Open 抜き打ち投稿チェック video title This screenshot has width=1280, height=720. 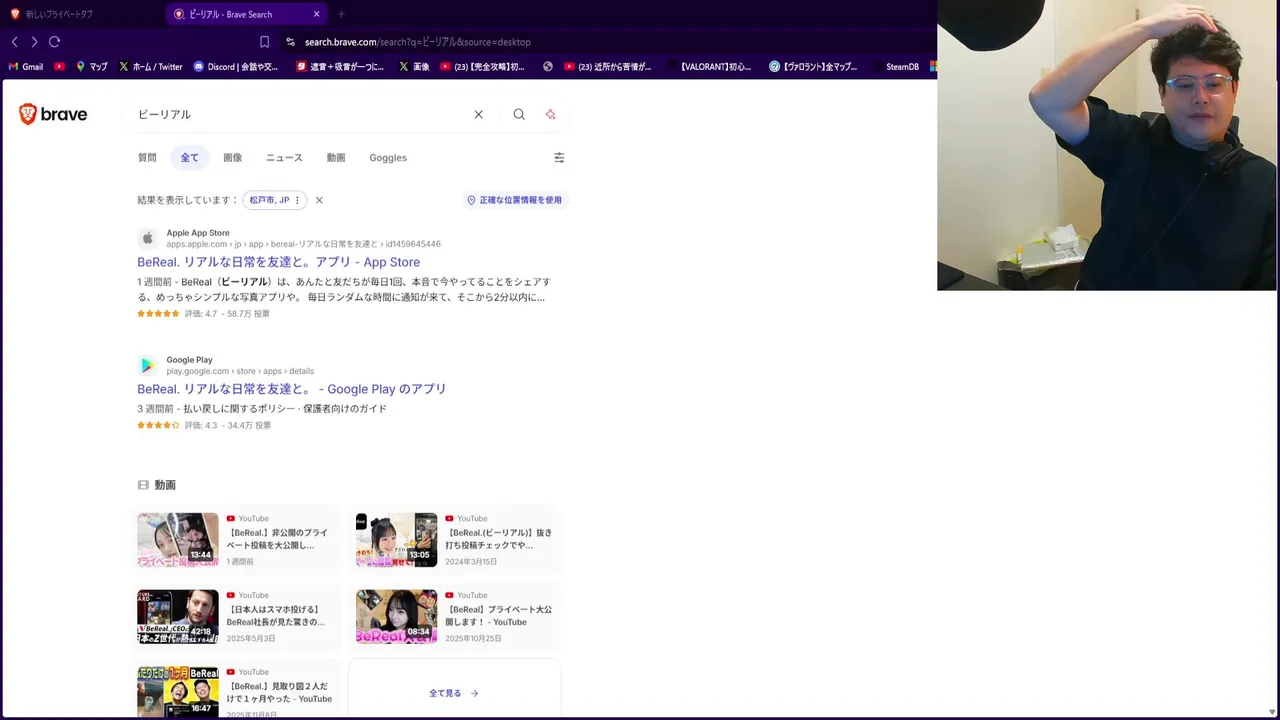click(x=498, y=539)
